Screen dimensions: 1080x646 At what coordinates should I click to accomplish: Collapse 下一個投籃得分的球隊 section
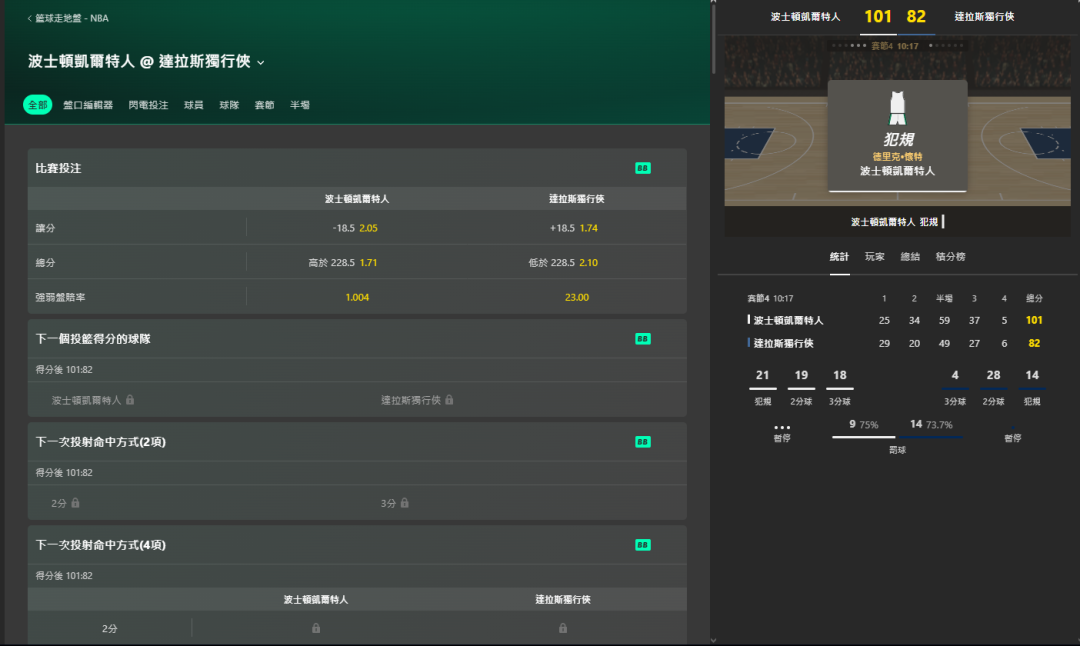coord(357,339)
